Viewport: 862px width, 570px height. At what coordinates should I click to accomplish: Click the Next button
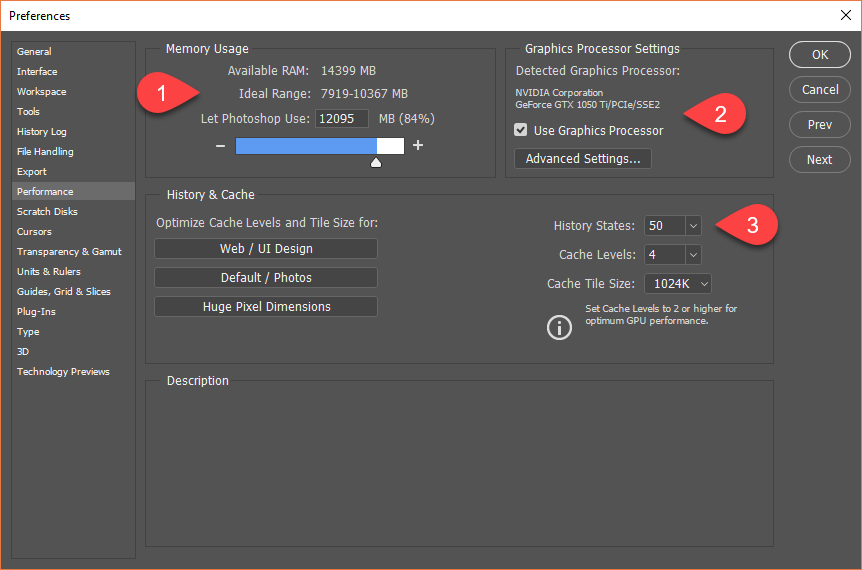pos(820,160)
